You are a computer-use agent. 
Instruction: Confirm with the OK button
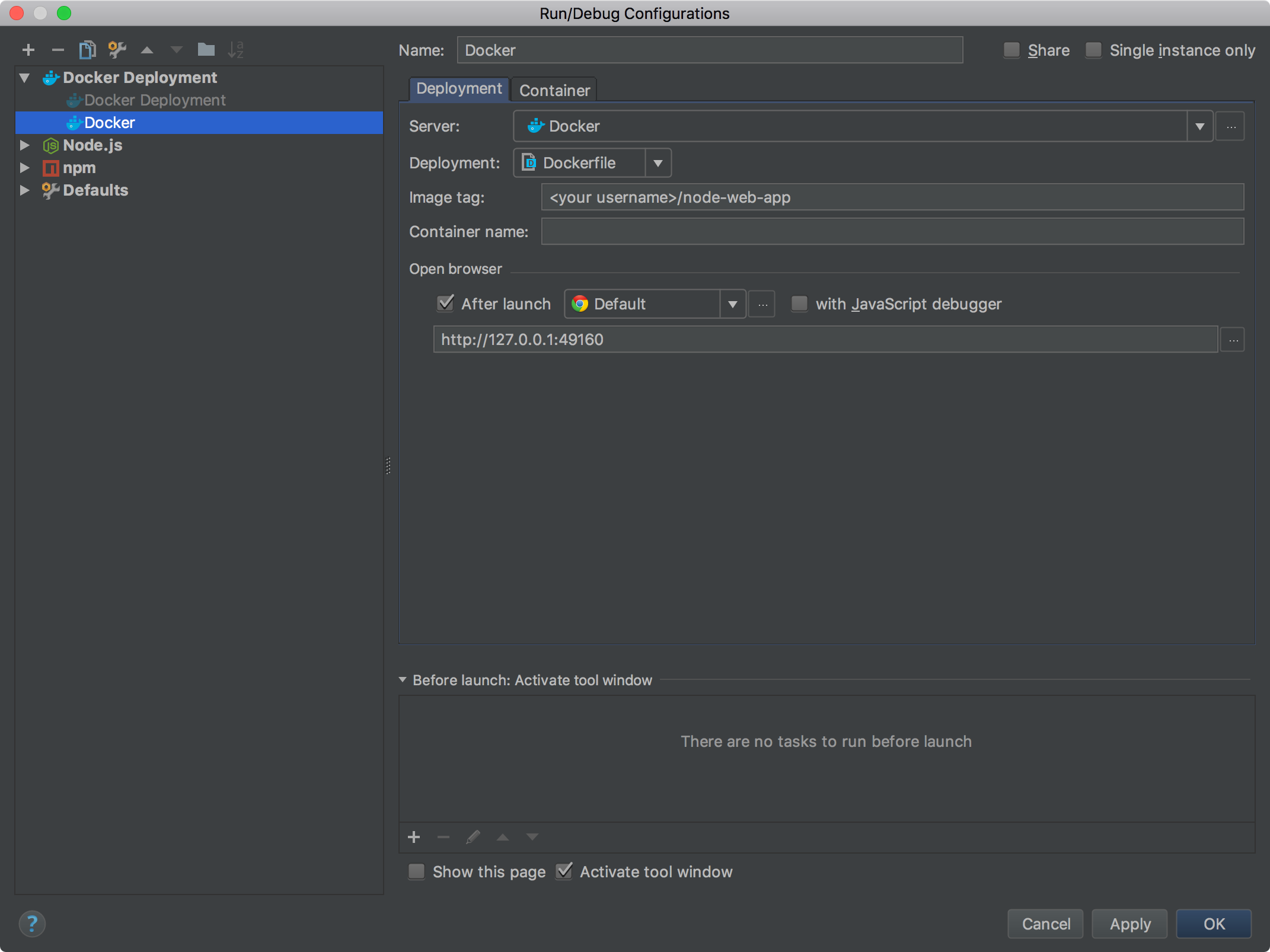[x=1214, y=924]
